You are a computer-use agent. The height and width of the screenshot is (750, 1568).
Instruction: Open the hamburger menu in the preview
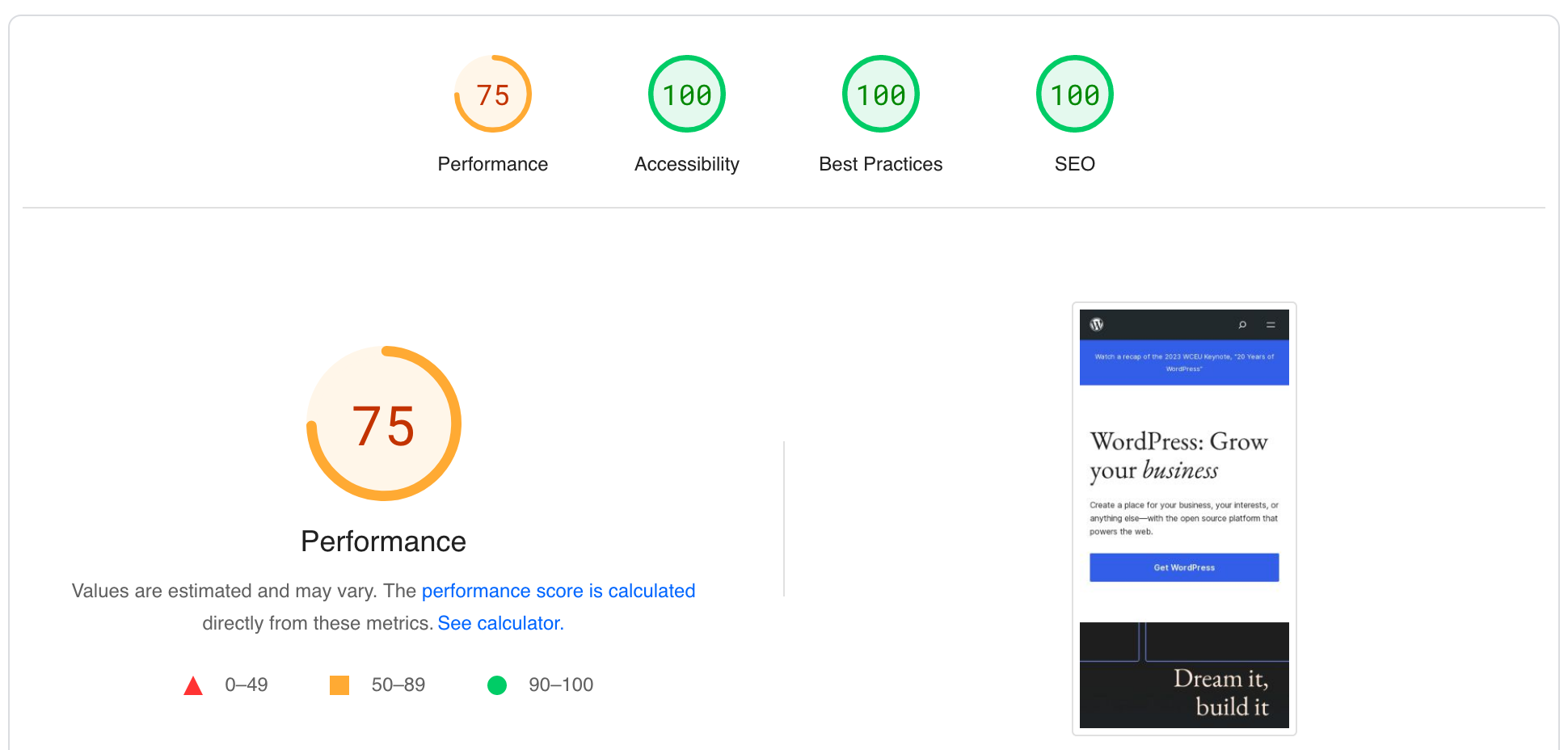pos(1271,323)
